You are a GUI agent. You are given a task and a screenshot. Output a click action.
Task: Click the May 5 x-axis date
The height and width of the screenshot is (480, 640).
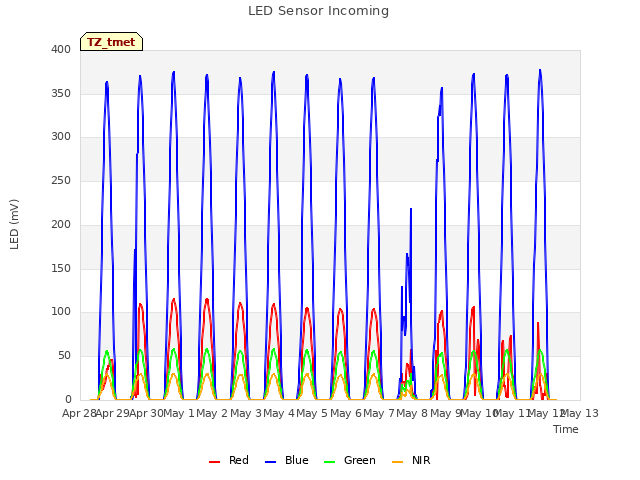point(312,413)
